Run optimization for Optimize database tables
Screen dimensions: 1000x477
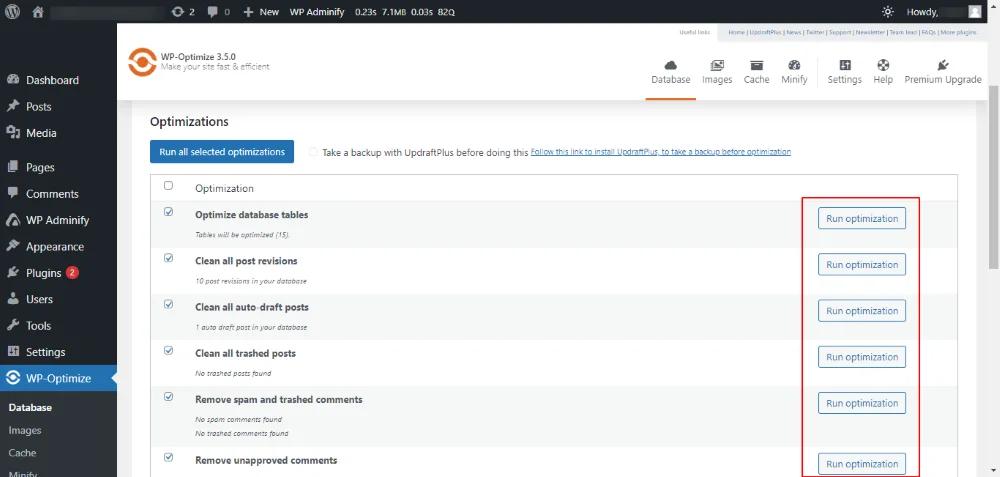point(862,218)
